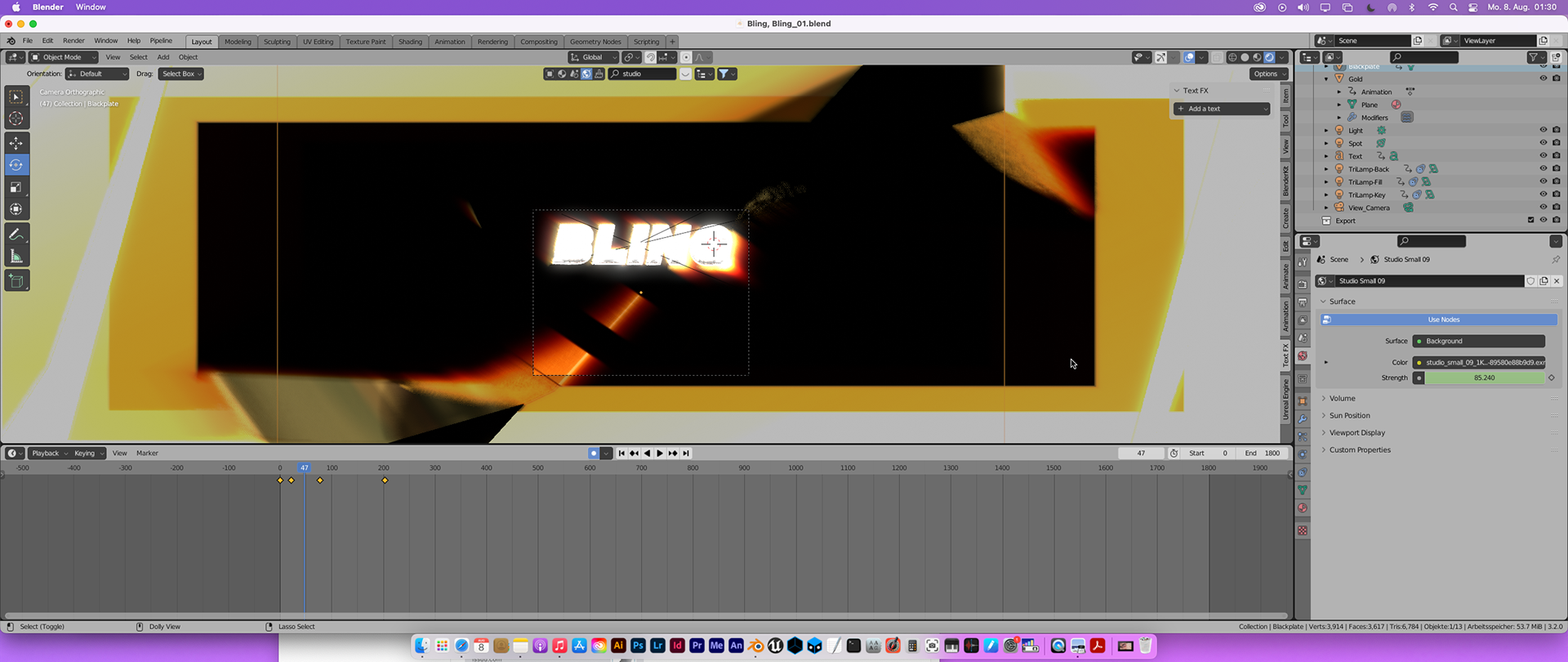This screenshot has width=1568, height=662.
Task: Click the Add a text button
Action: tap(1222, 109)
